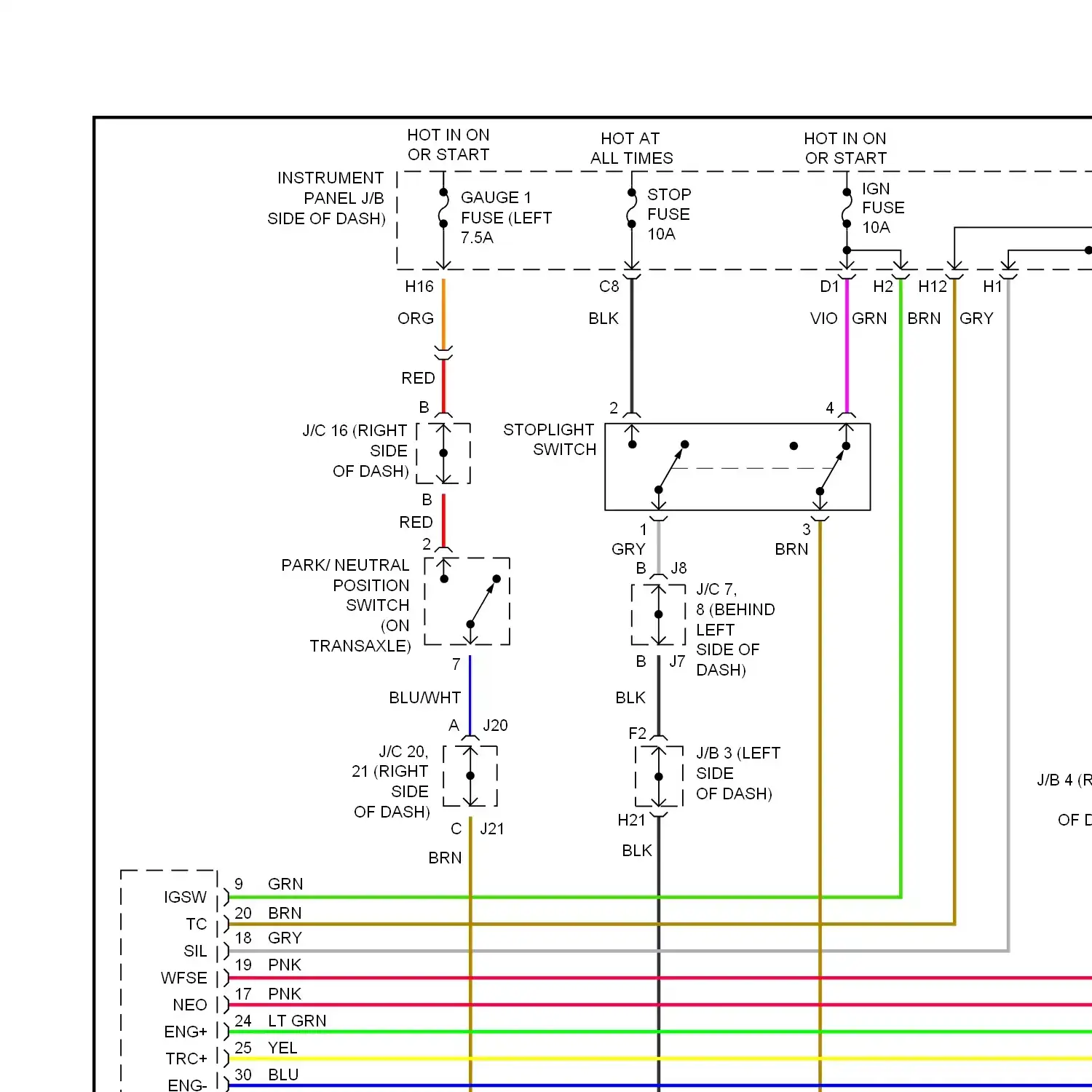
Task: Select pin 30 BLU wire label
Action: (266, 1075)
